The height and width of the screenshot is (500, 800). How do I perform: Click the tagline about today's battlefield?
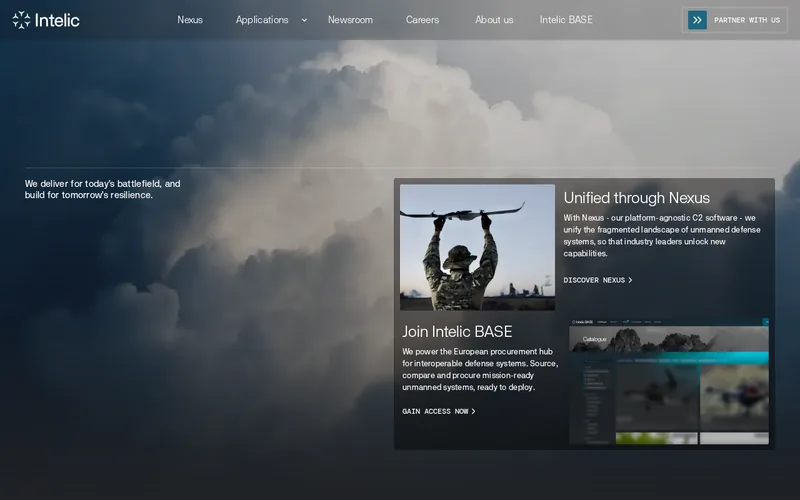pyautogui.click(x=102, y=189)
